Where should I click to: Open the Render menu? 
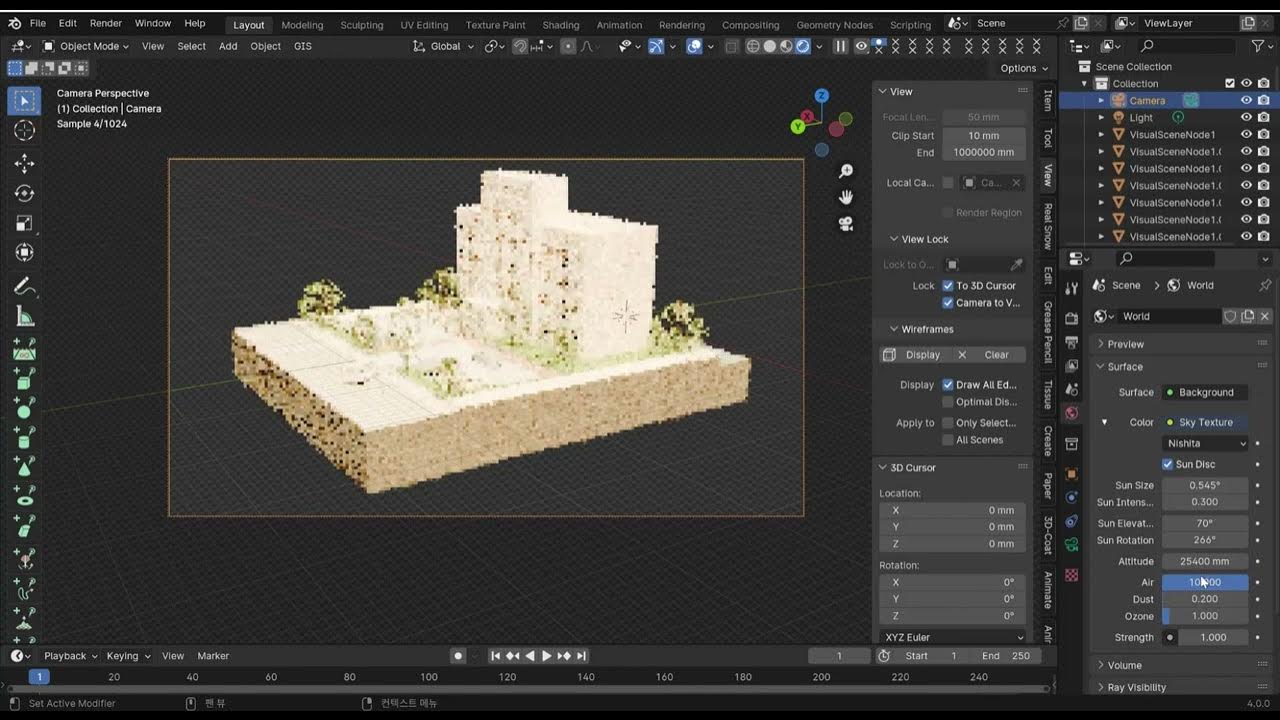pos(105,23)
